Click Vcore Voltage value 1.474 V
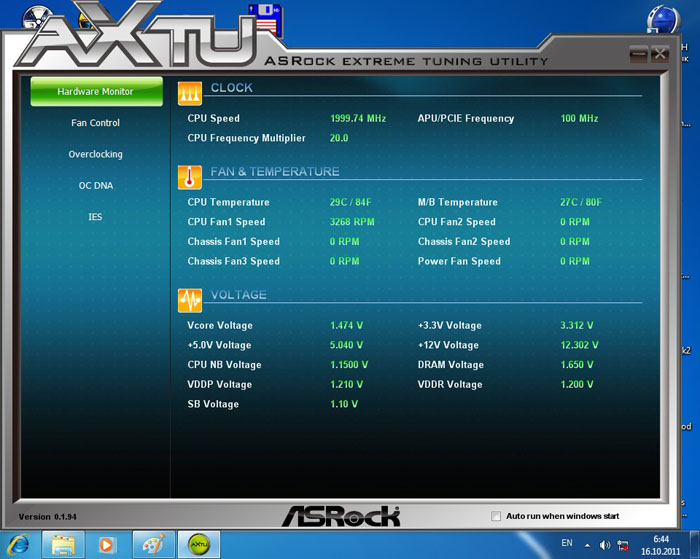The width and height of the screenshot is (700, 559). coord(346,325)
